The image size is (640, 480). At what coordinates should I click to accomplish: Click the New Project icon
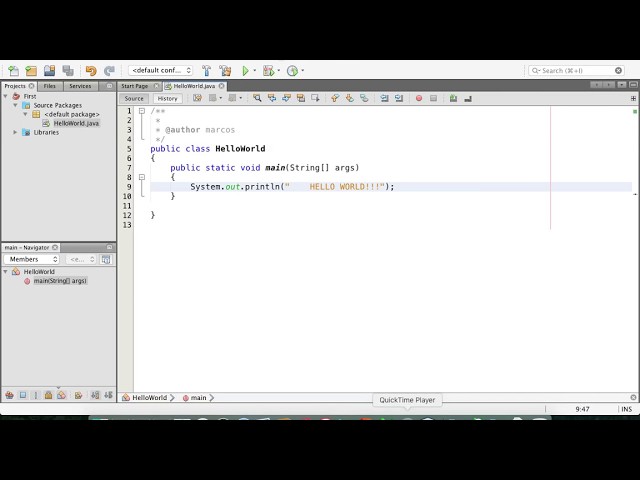pos(31,71)
